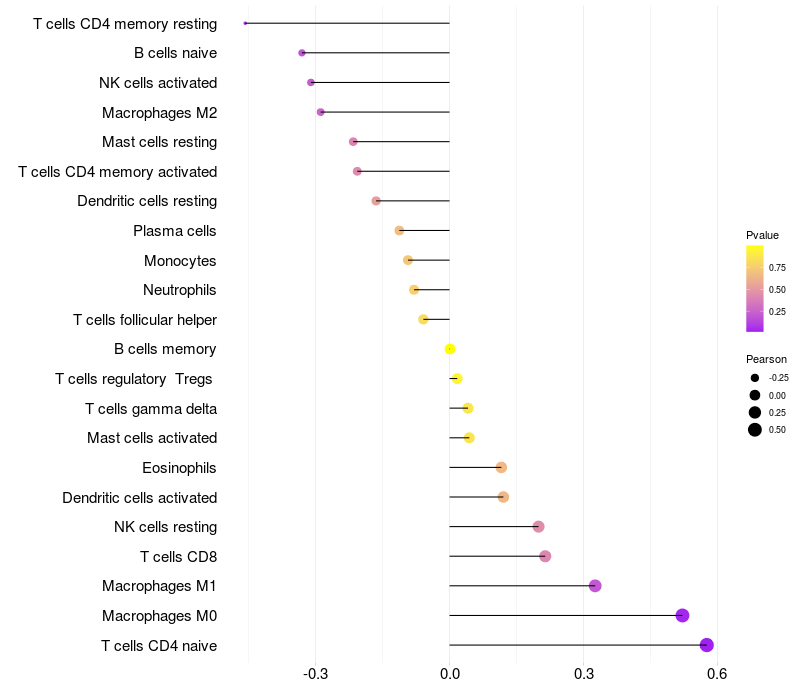Click the Neutrophils row label
This screenshot has width=800, height=700.
[180, 290]
